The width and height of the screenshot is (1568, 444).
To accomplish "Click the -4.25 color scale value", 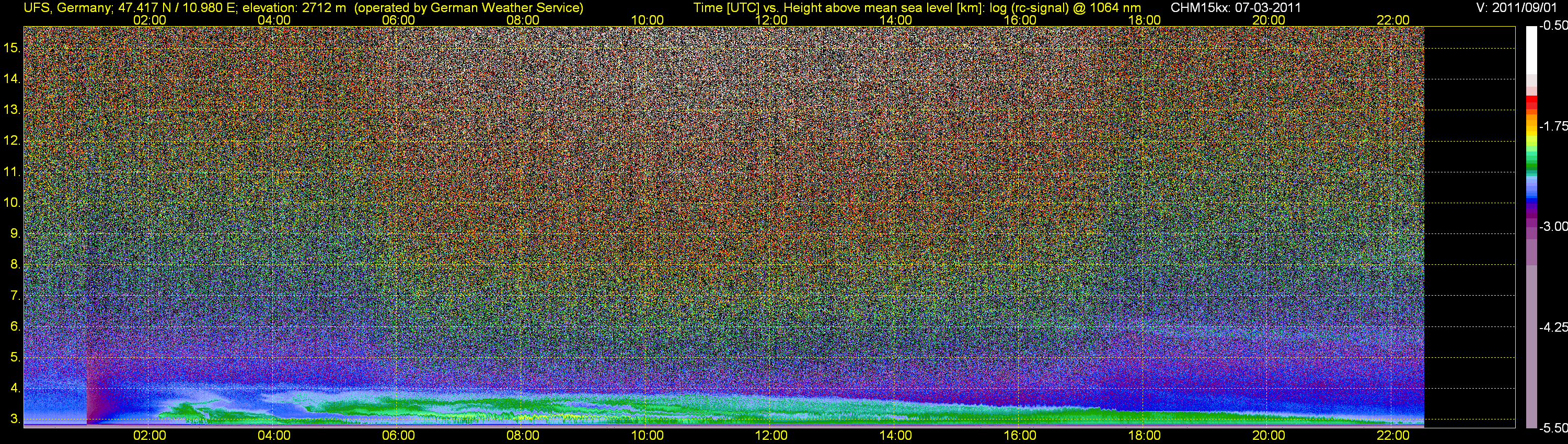I will tap(1553, 327).
